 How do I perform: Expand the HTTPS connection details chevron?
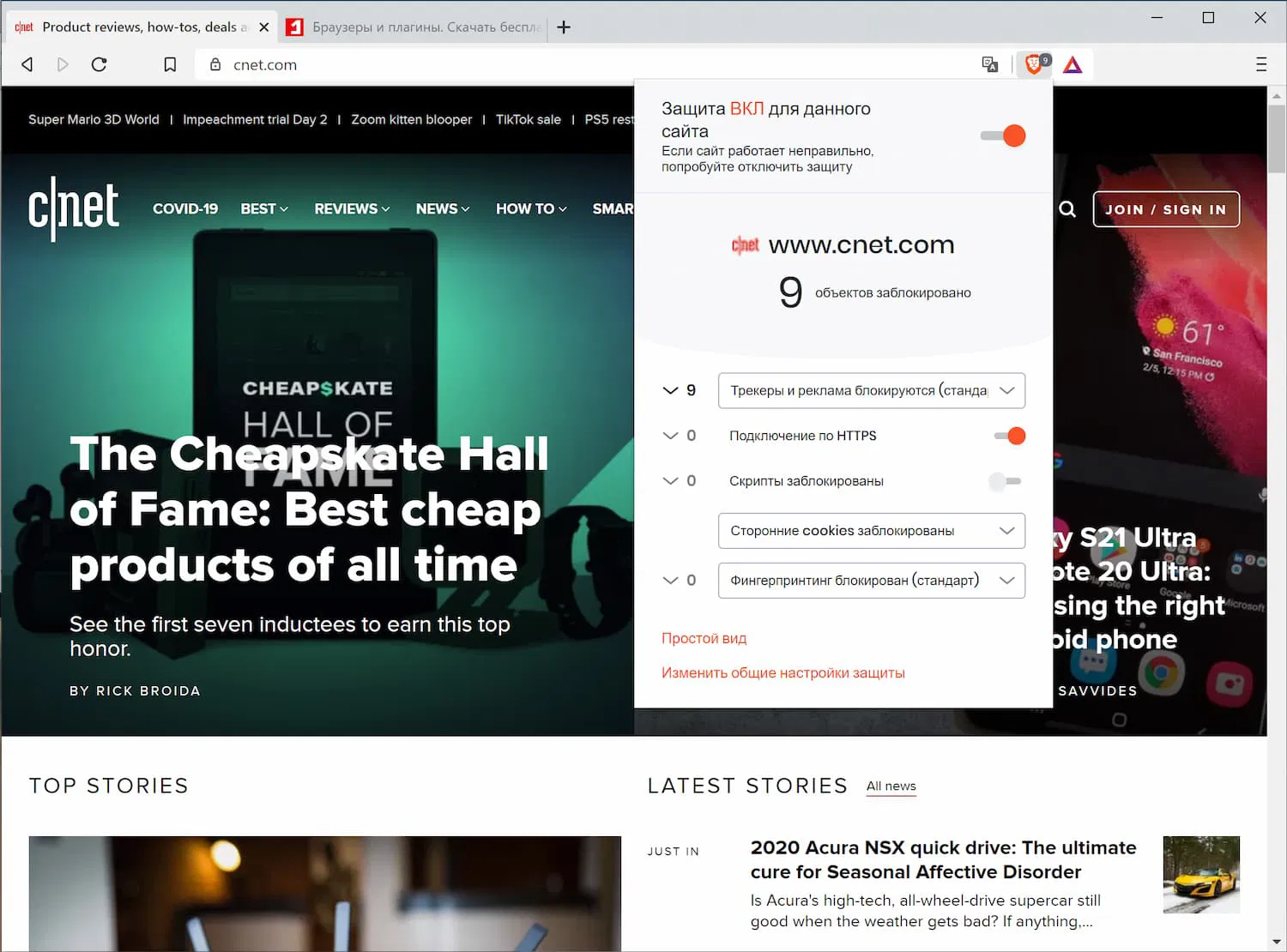670,436
